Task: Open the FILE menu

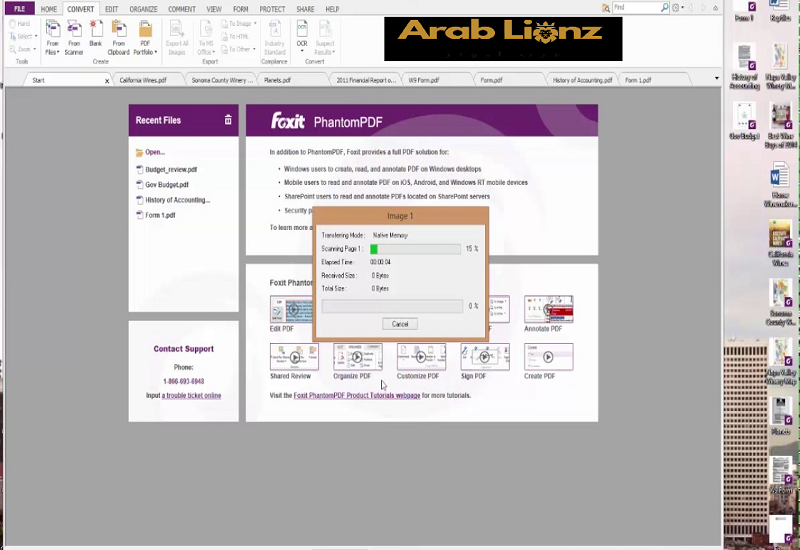Action: pos(19,9)
